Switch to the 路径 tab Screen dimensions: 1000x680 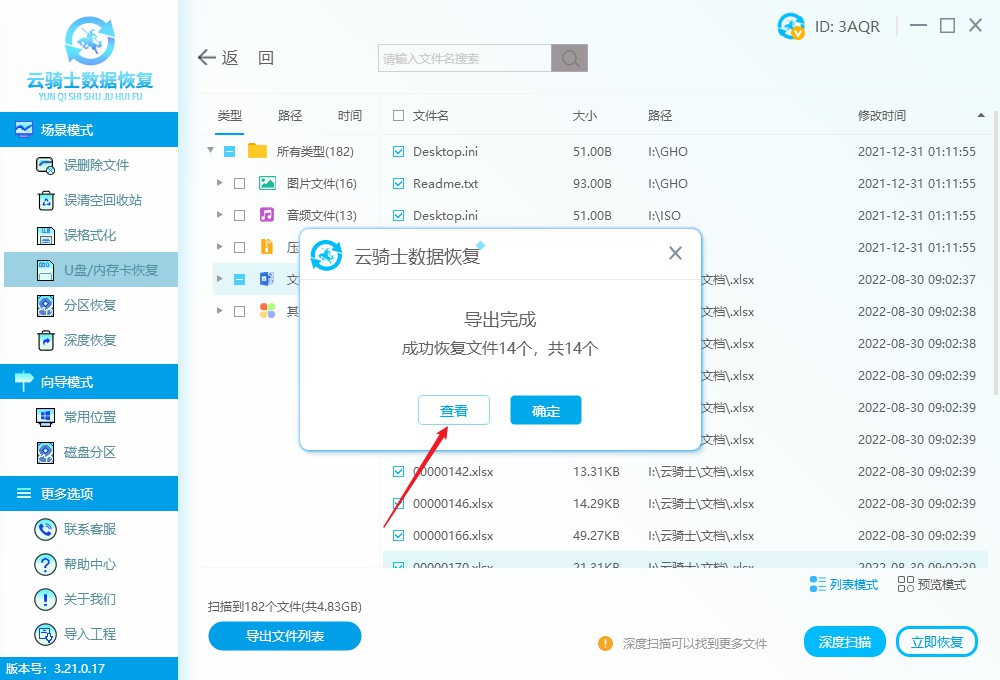click(x=290, y=115)
